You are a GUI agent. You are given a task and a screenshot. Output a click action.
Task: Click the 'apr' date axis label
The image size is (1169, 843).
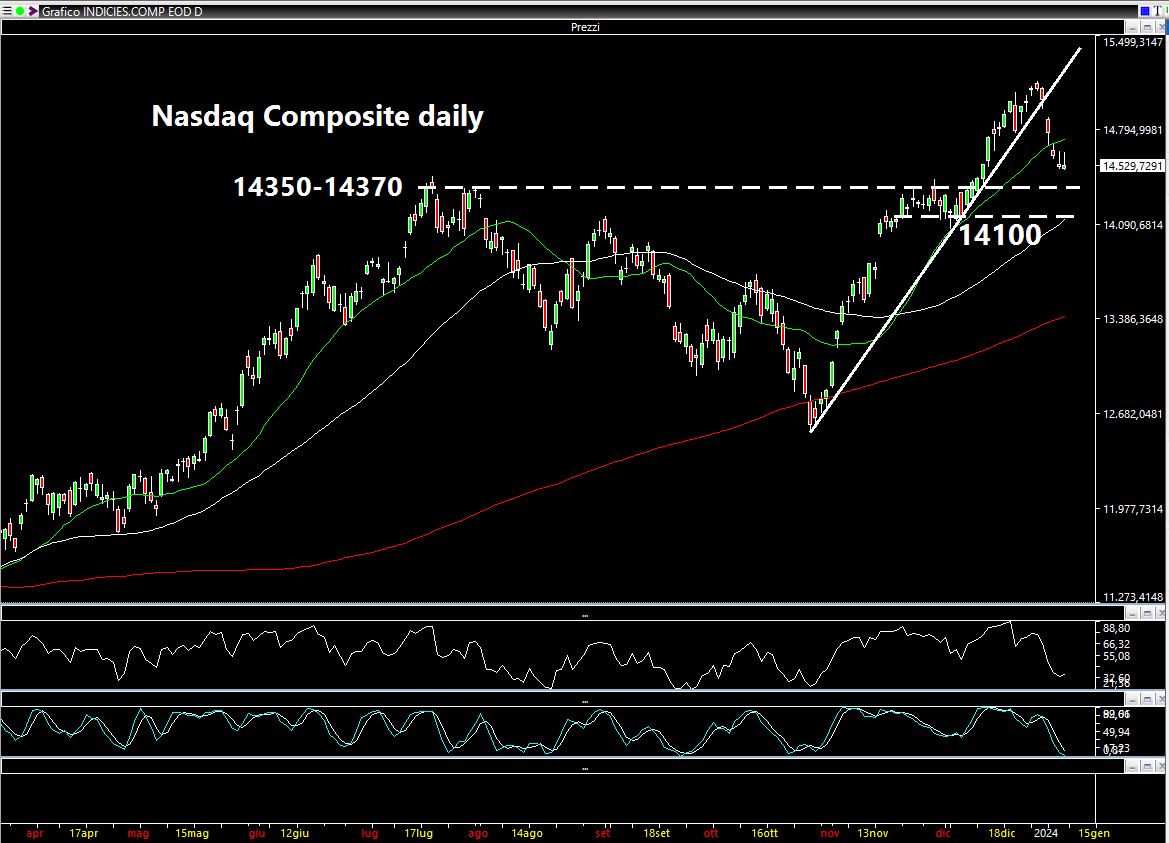pyautogui.click(x=35, y=833)
